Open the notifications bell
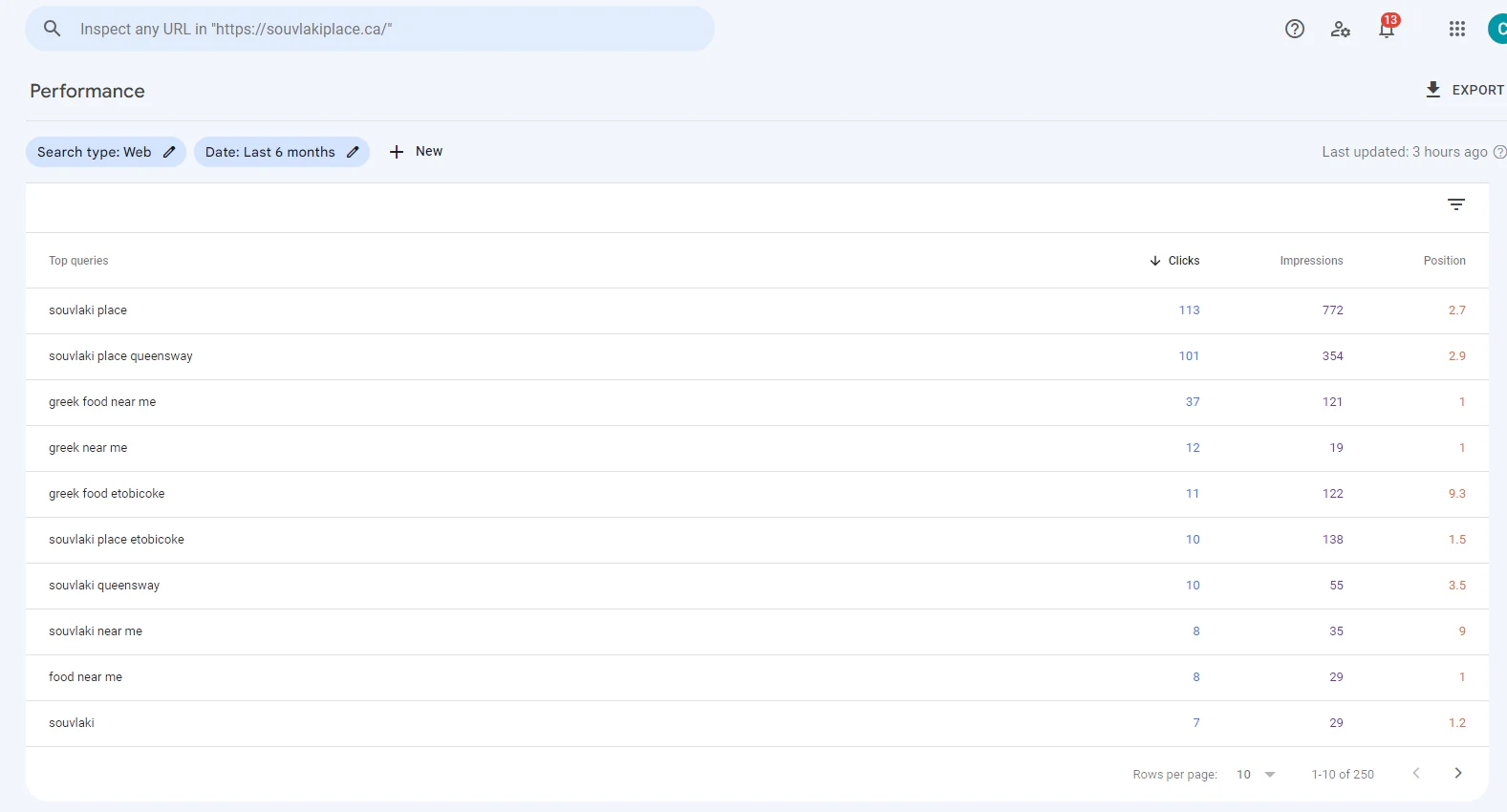Image resolution: width=1507 pixels, height=812 pixels. point(1387,29)
